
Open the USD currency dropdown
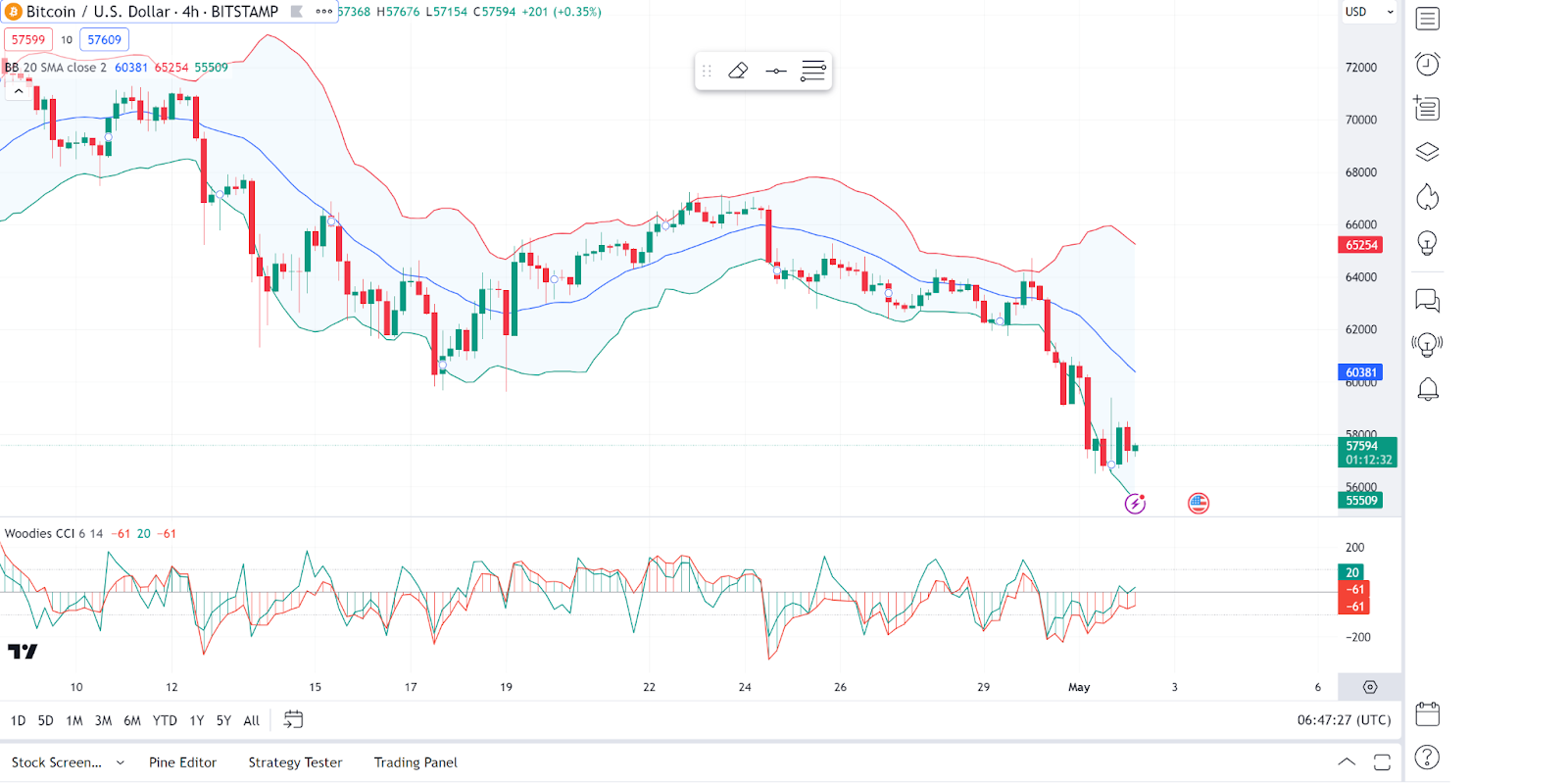click(1369, 12)
